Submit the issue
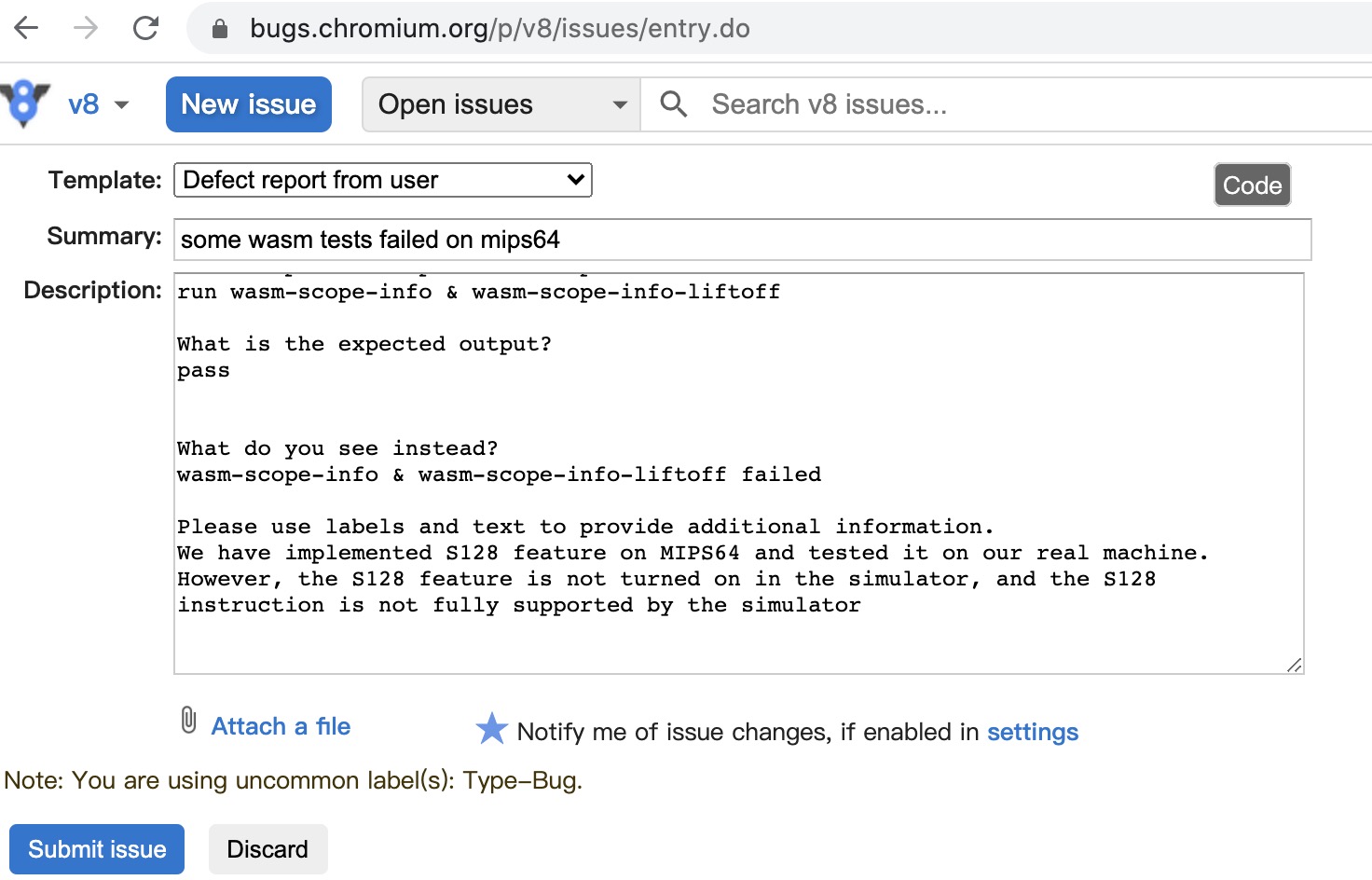Viewport: 1372px width, 880px height. click(97, 849)
